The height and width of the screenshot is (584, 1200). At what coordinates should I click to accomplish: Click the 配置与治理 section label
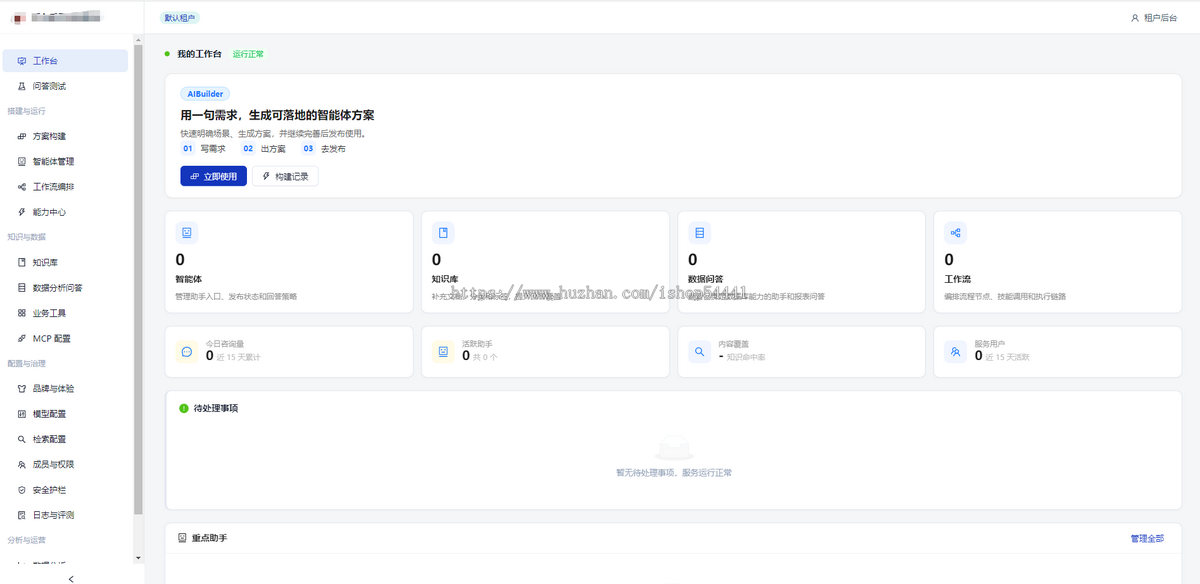coord(26,363)
